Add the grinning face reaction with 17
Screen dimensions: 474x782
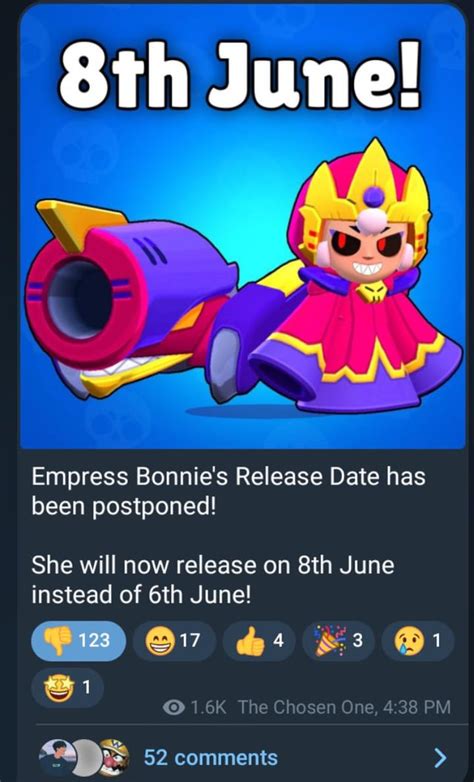pyautogui.click(x=174, y=640)
